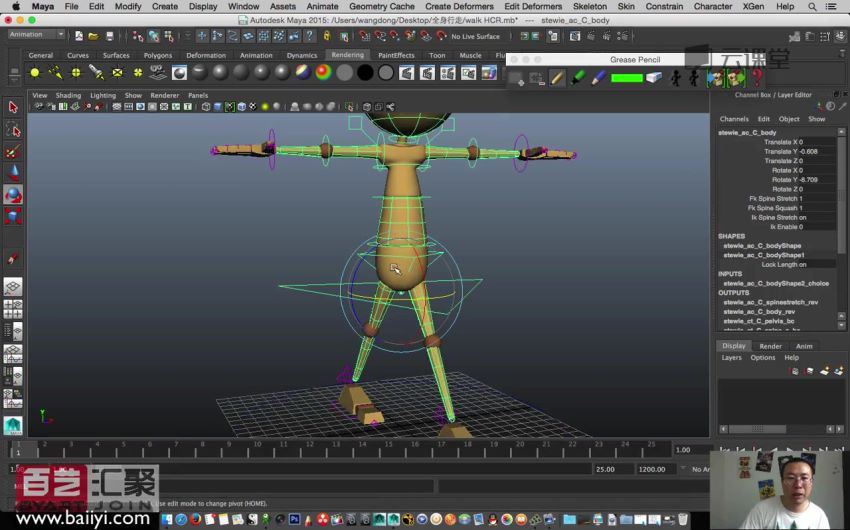Open the viewport Show menu
850x530 pixels.
pyautogui.click(x=133, y=95)
